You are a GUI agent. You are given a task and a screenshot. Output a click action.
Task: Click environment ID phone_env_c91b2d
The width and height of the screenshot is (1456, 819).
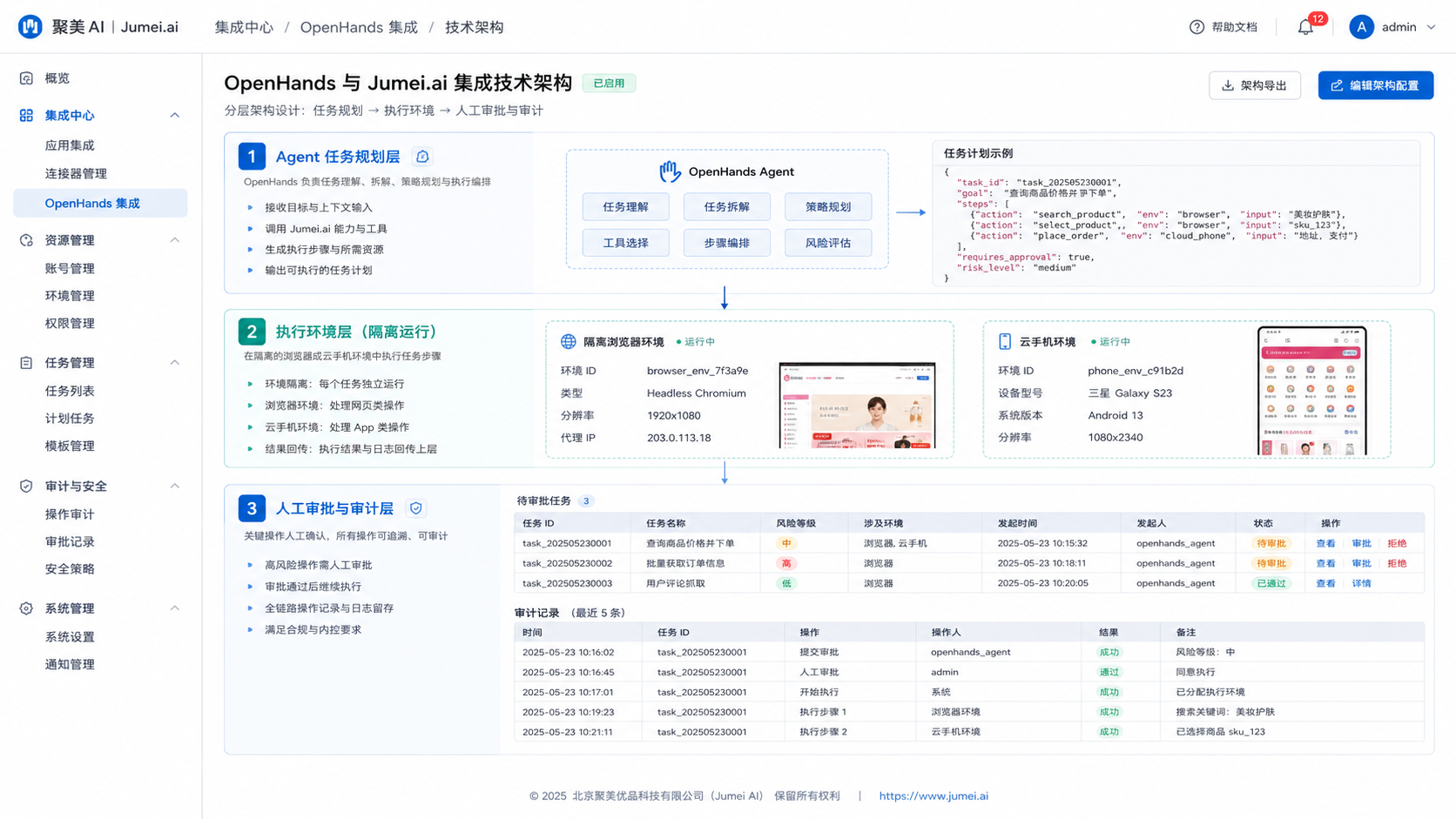(1136, 371)
